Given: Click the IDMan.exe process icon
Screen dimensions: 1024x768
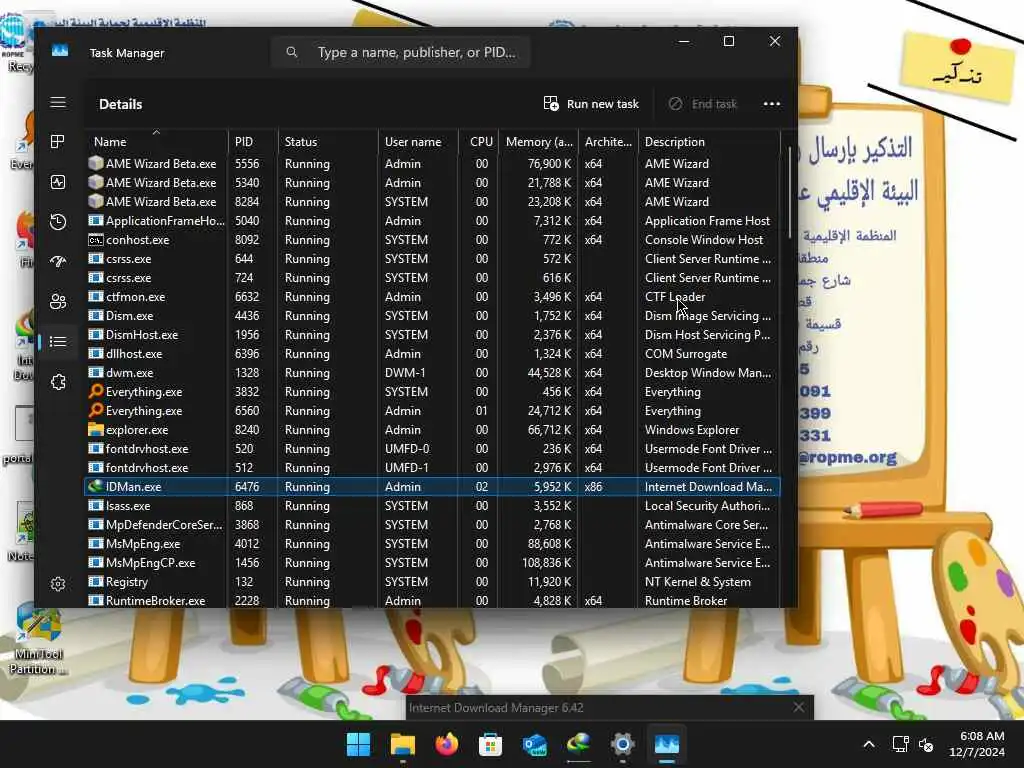Looking at the screenshot, I should pos(96,486).
